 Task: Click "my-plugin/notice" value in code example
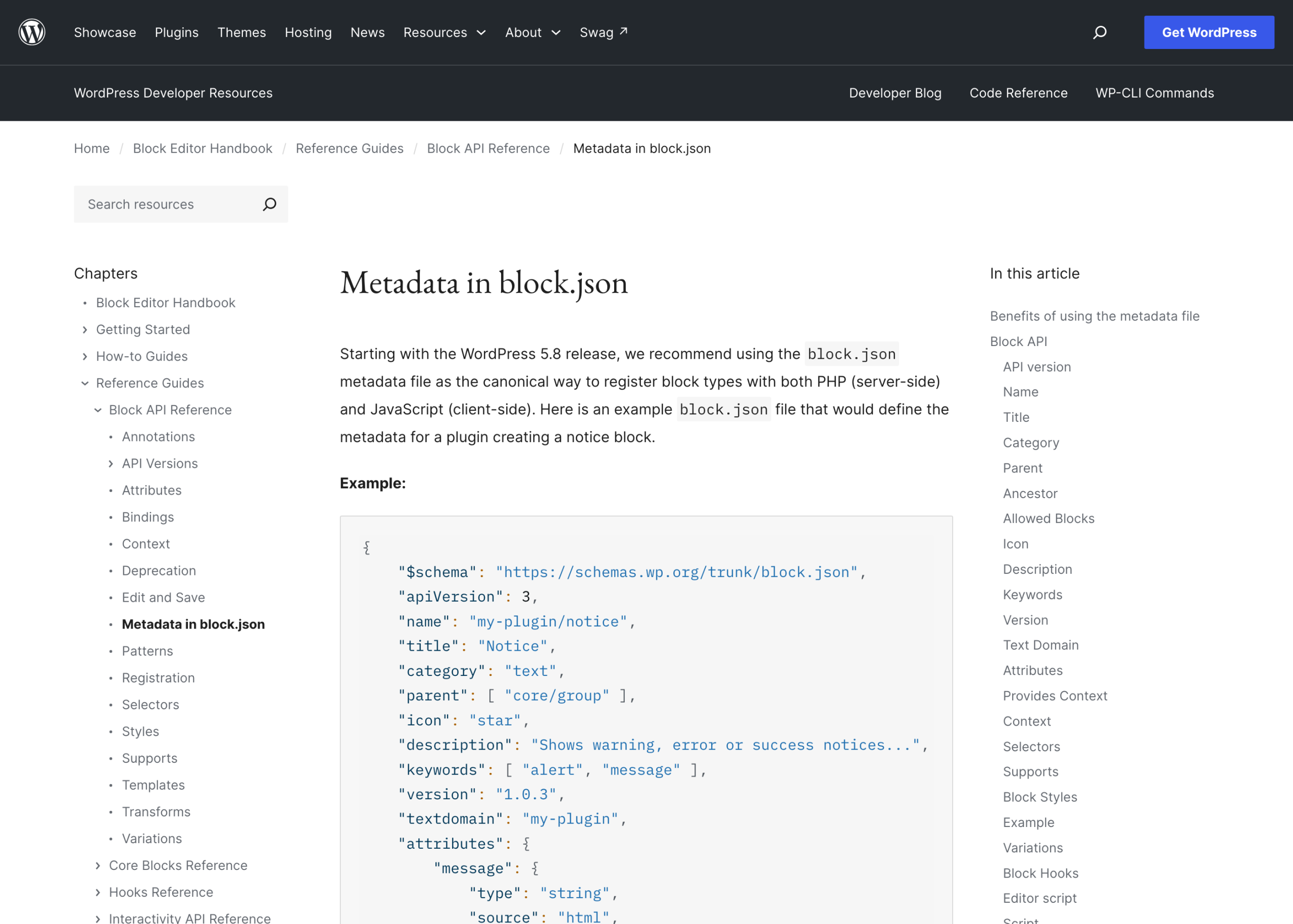(548, 622)
